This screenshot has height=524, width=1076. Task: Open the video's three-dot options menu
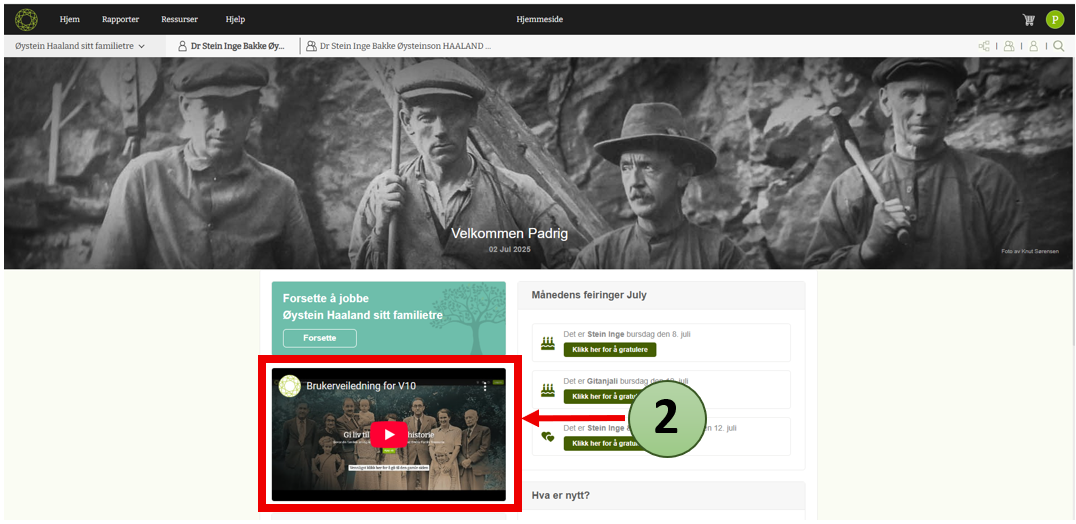pyautogui.click(x=485, y=386)
